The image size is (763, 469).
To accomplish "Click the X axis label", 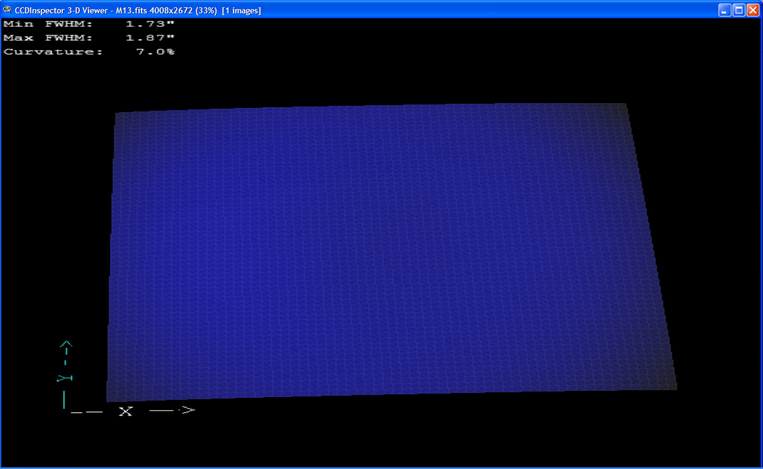I will [126, 412].
